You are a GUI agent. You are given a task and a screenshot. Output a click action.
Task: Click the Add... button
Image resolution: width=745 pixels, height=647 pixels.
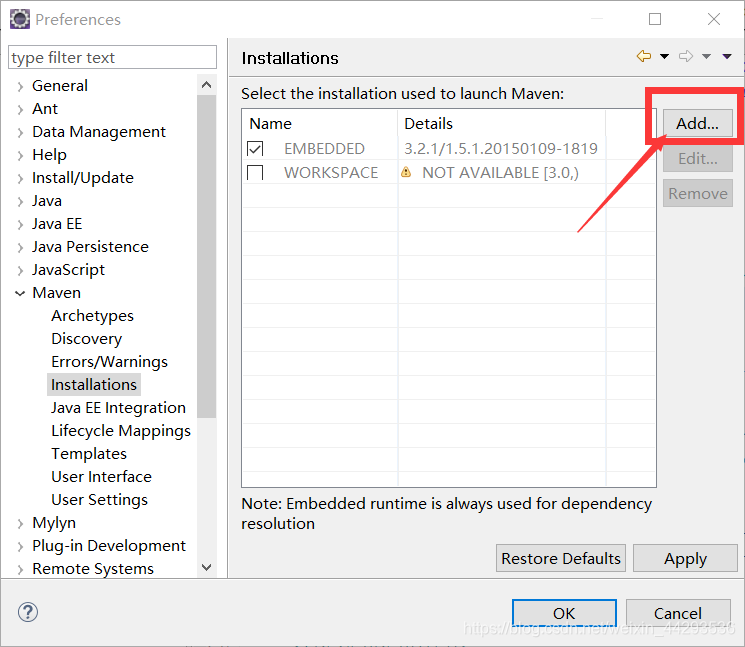[x=697, y=124]
